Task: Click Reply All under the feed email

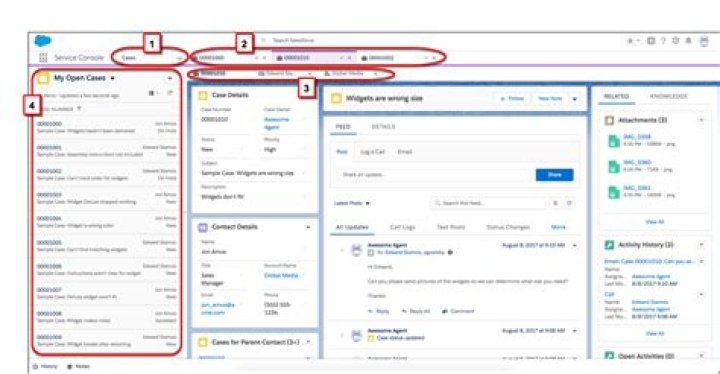Action: pos(416,312)
